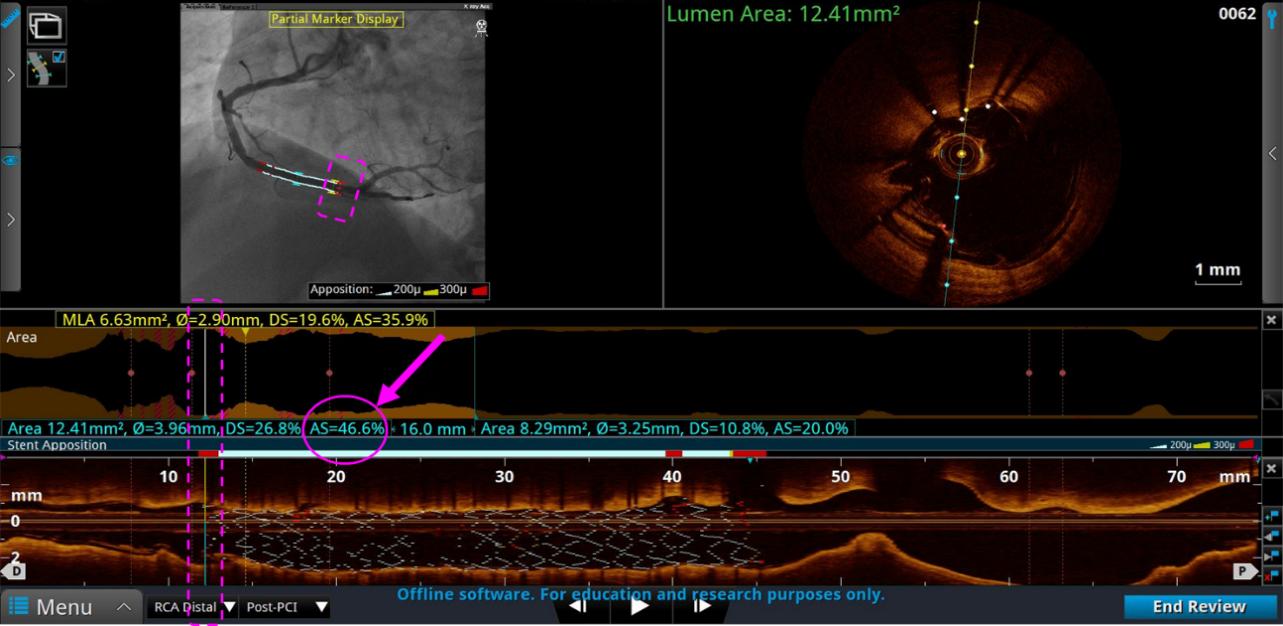Screen dimensions: 1283x626
Task: Jump to next bookmark flag
Action: tap(1272, 556)
